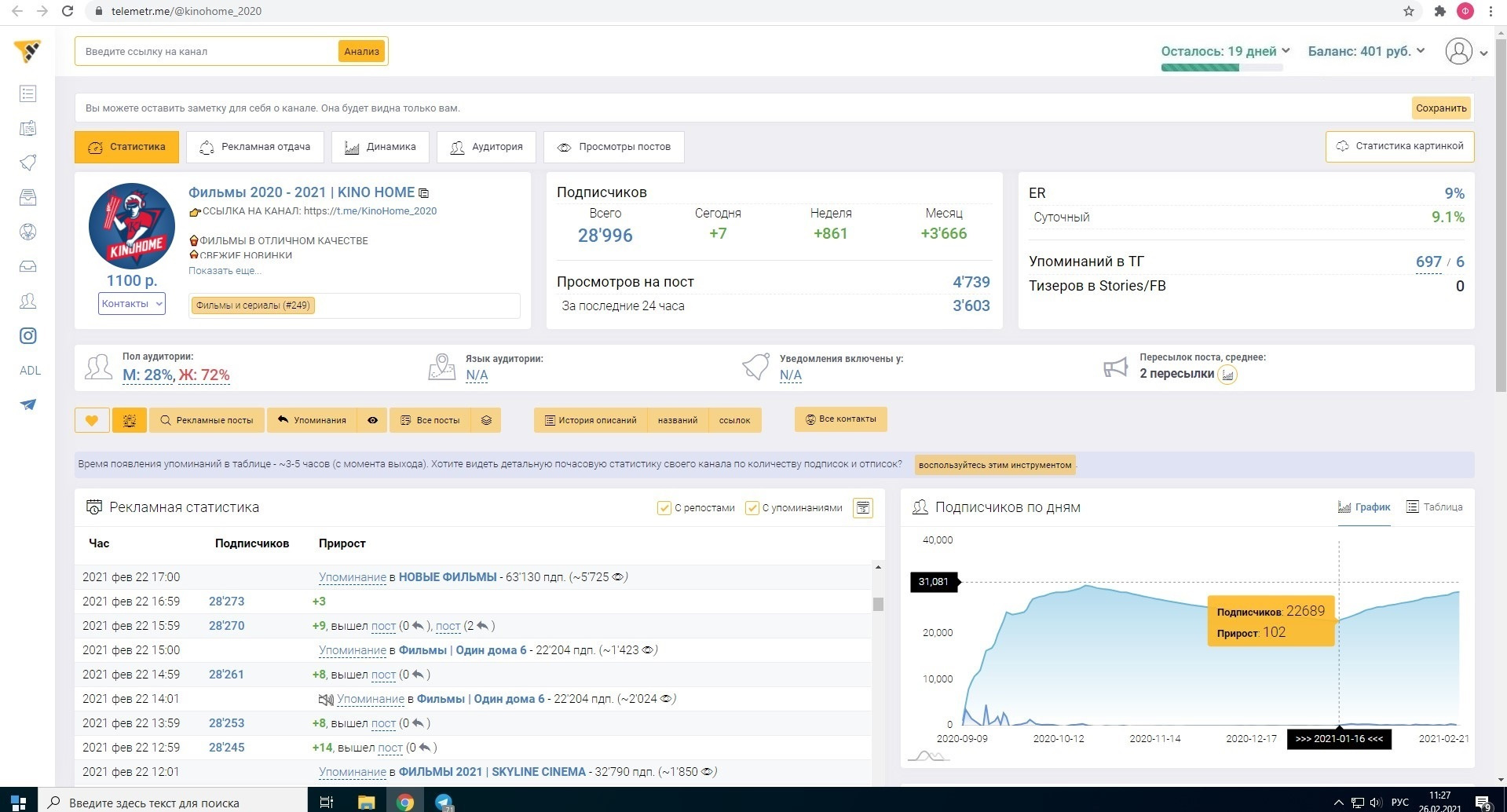Open Telegram from the taskbar
The height and width of the screenshot is (812, 1507).
(444, 802)
